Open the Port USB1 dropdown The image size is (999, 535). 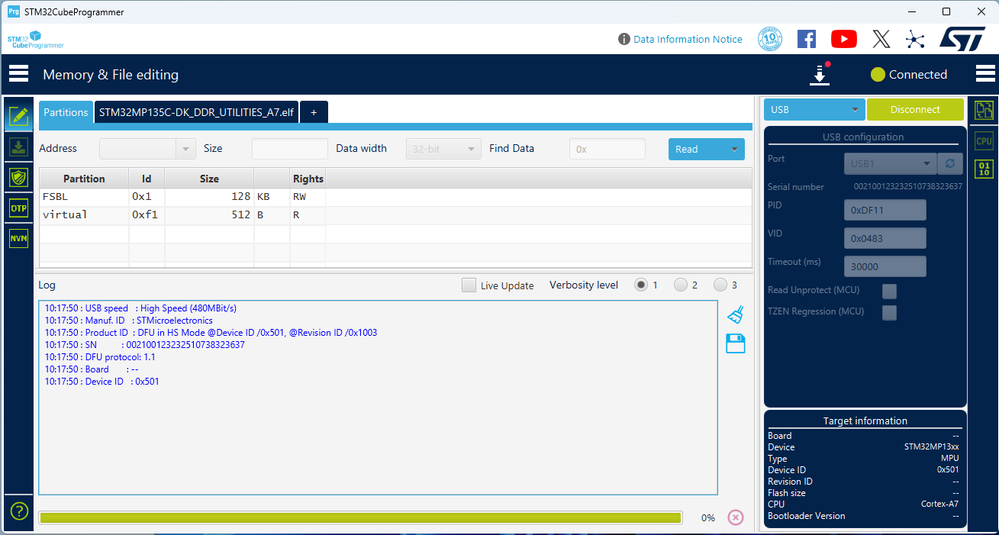point(890,164)
